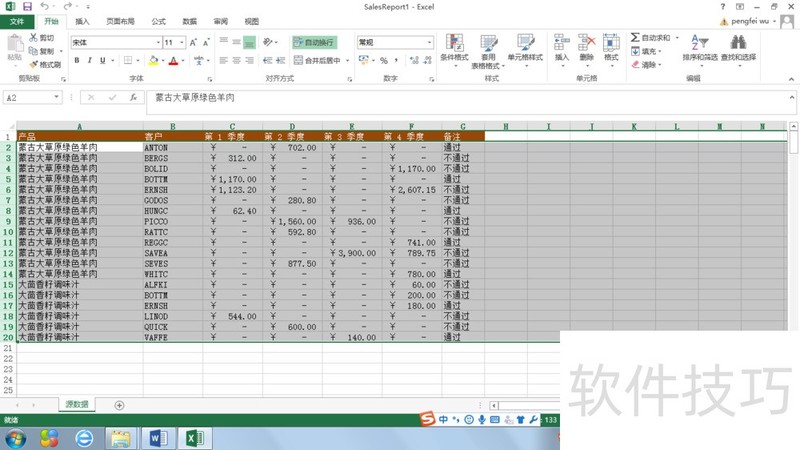Click the decrease indent icon
The image size is (800, 450).
pos(267,60)
